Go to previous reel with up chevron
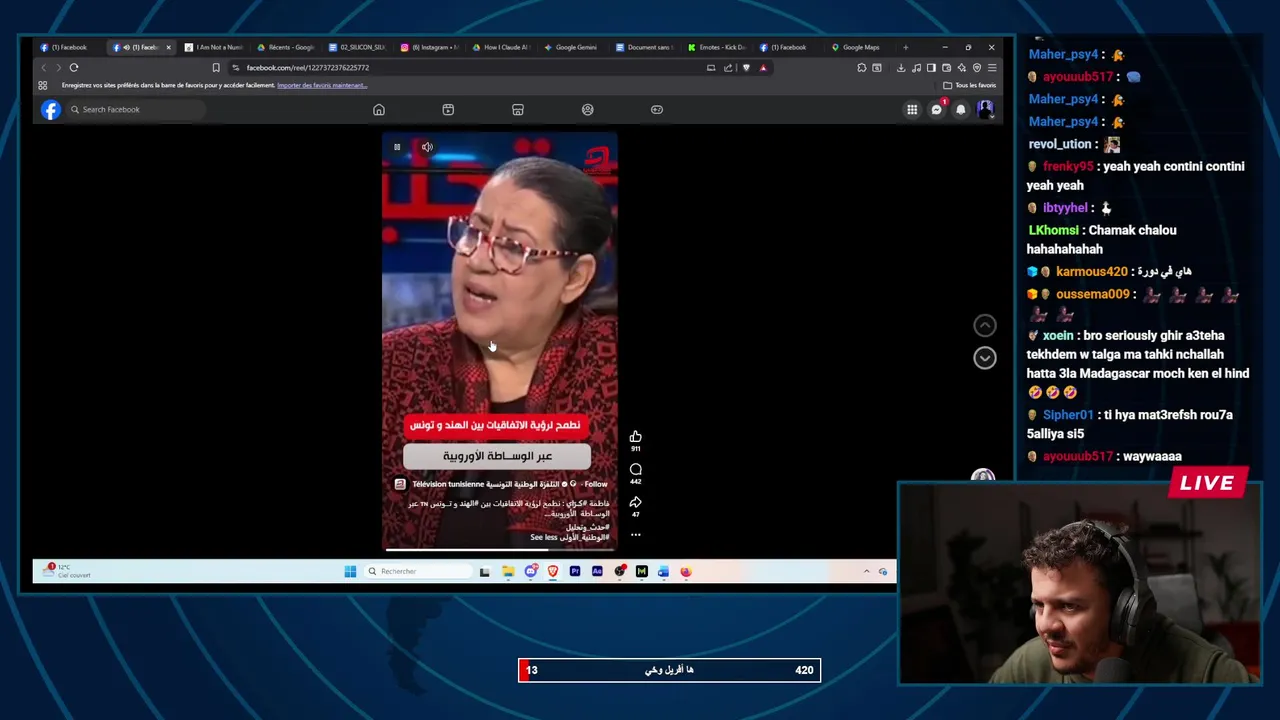This screenshot has height=720, width=1280. (x=985, y=325)
